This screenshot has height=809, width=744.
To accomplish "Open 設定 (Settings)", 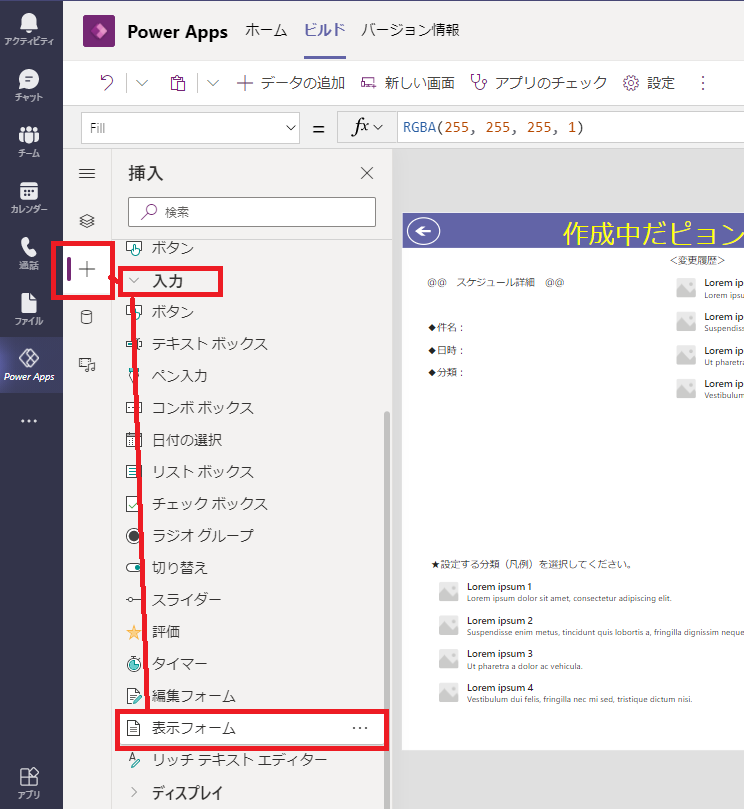I will (x=649, y=83).
